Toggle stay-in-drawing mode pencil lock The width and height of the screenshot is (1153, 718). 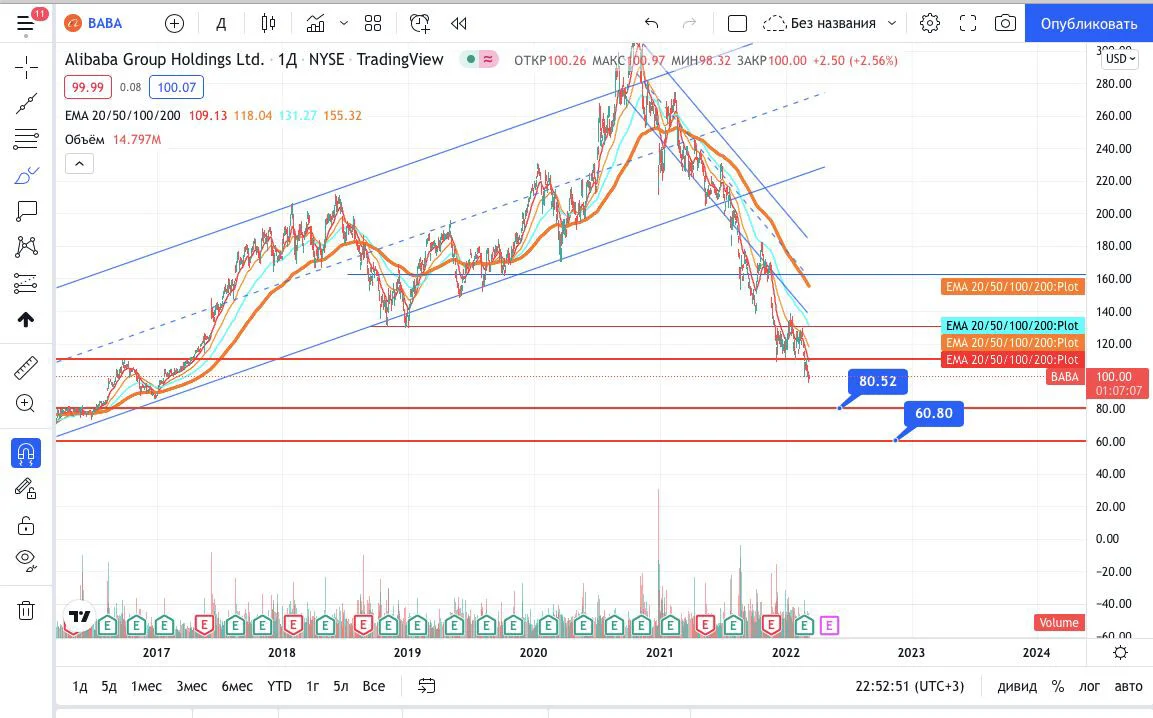(26, 488)
